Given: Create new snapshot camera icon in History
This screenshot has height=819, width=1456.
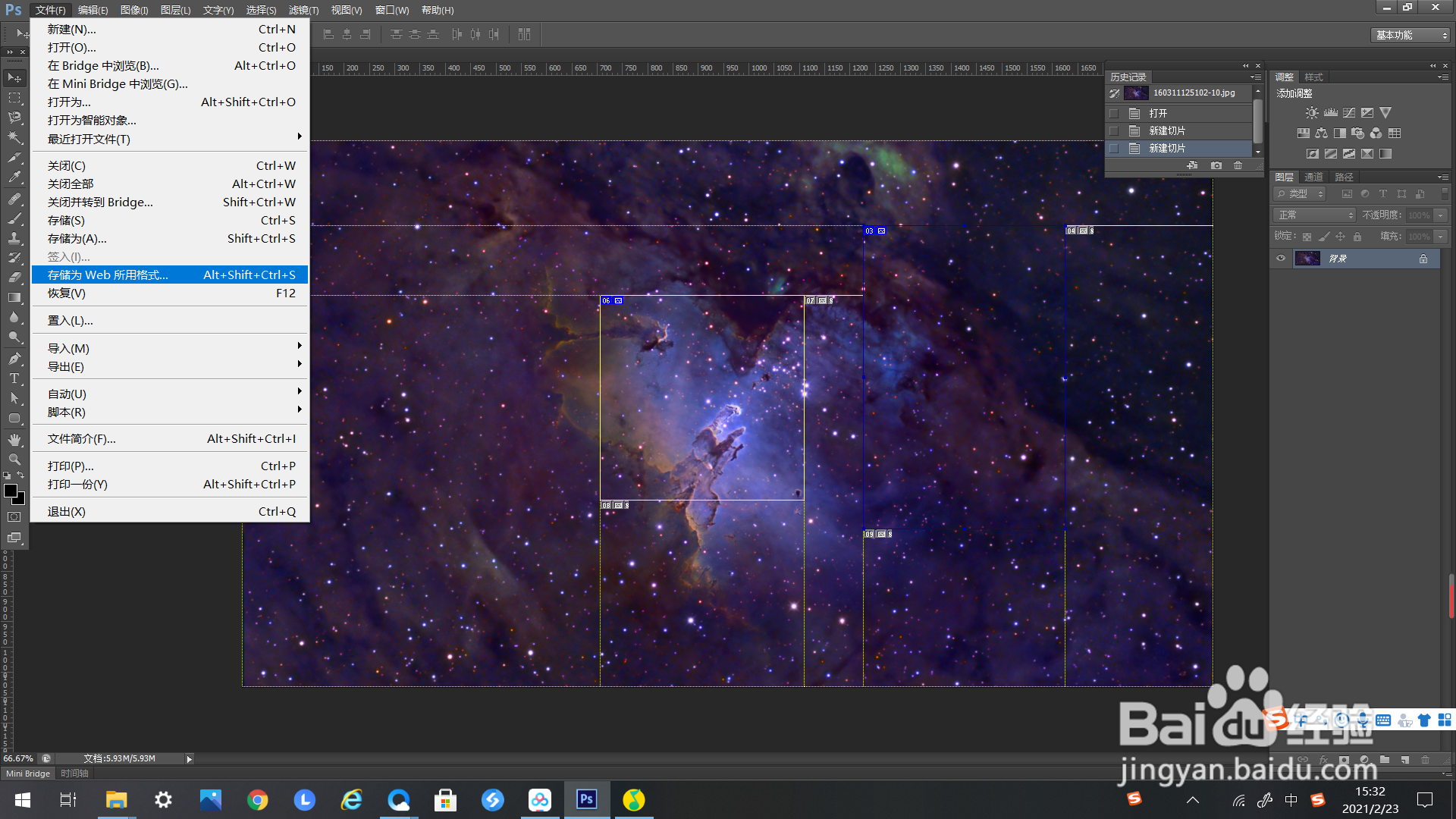Looking at the screenshot, I should pos(1216,165).
